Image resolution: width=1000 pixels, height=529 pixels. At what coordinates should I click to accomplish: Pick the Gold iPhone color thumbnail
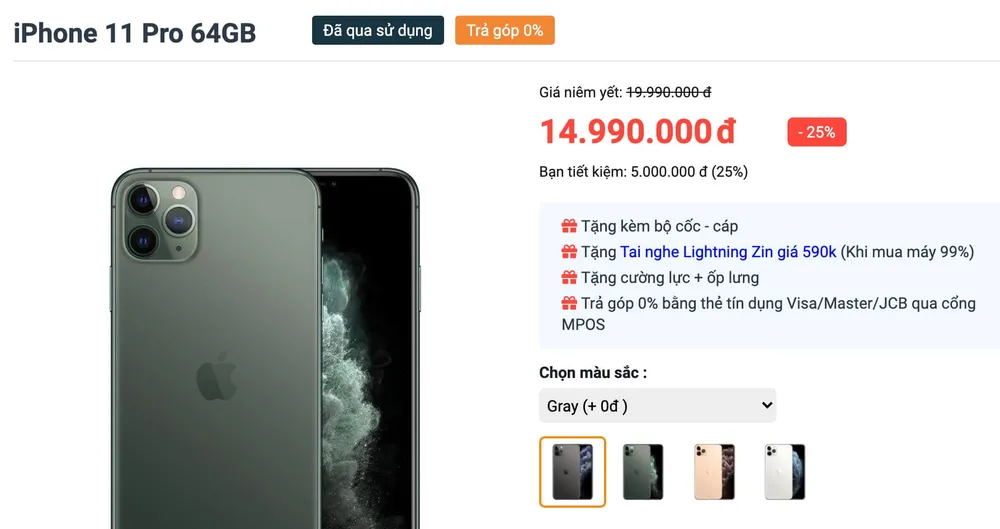point(714,472)
